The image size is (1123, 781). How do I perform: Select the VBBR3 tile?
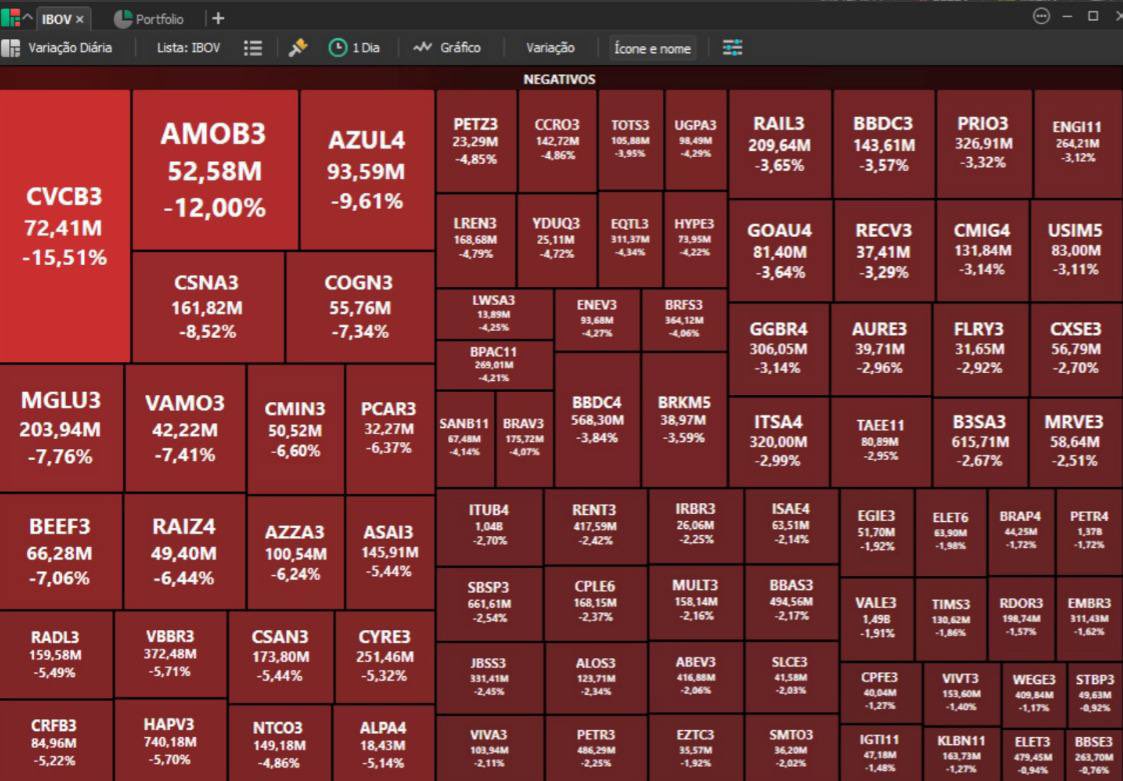(170, 653)
